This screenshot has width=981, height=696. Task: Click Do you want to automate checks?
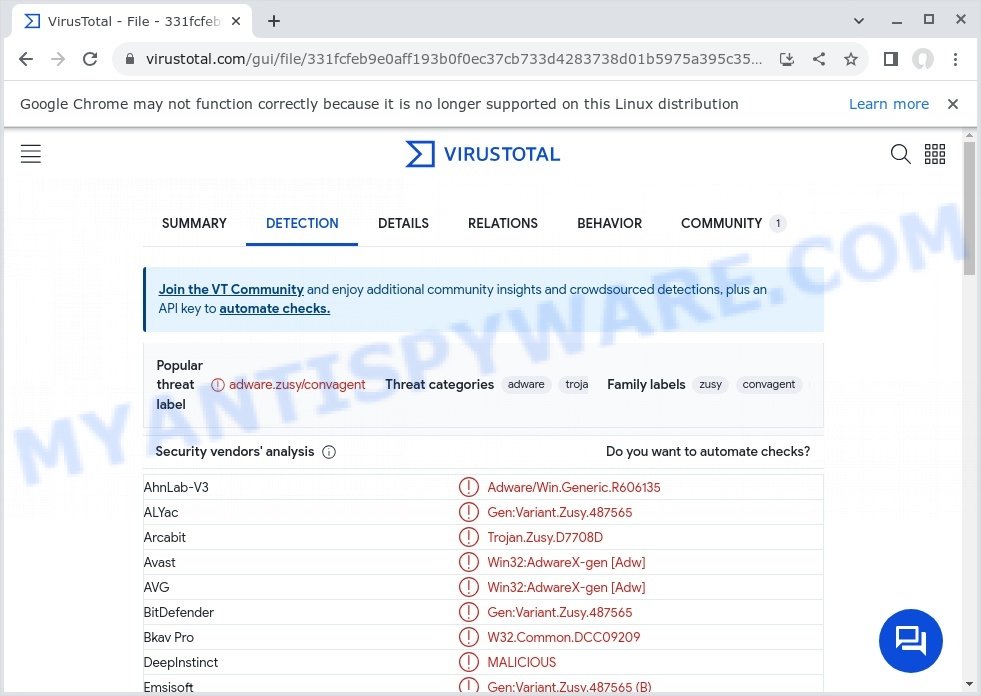pyautogui.click(x=708, y=451)
